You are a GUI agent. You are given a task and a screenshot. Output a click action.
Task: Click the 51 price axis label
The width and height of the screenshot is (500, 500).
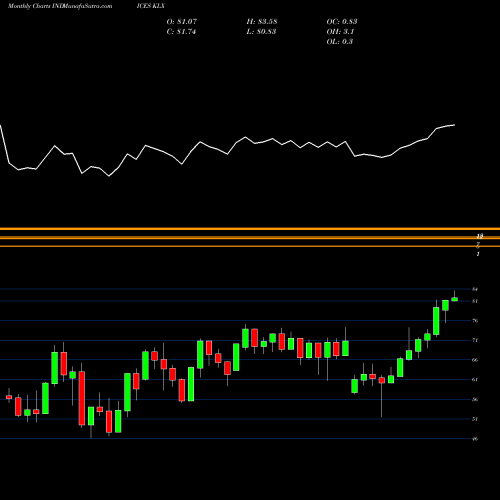[475, 419]
